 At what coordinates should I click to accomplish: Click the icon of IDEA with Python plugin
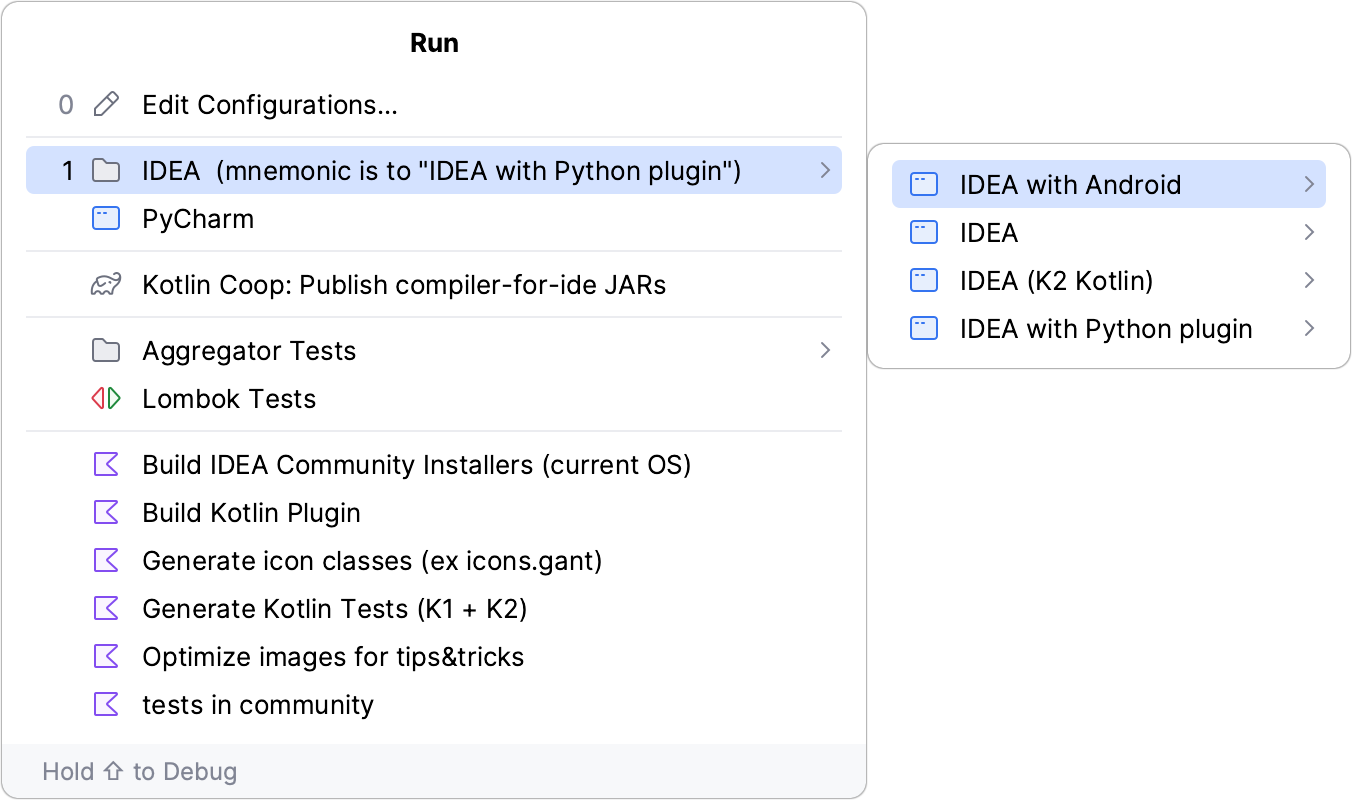(x=924, y=329)
